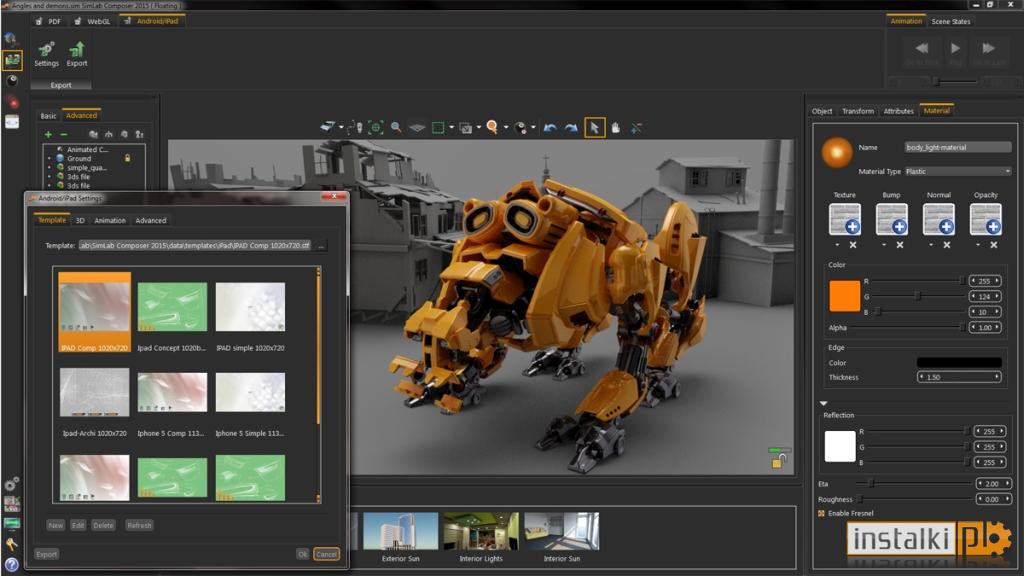The width and height of the screenshot is (1024, 576).
Task: Open the black Edge Color swatch
Action: (x=959, y=362)
